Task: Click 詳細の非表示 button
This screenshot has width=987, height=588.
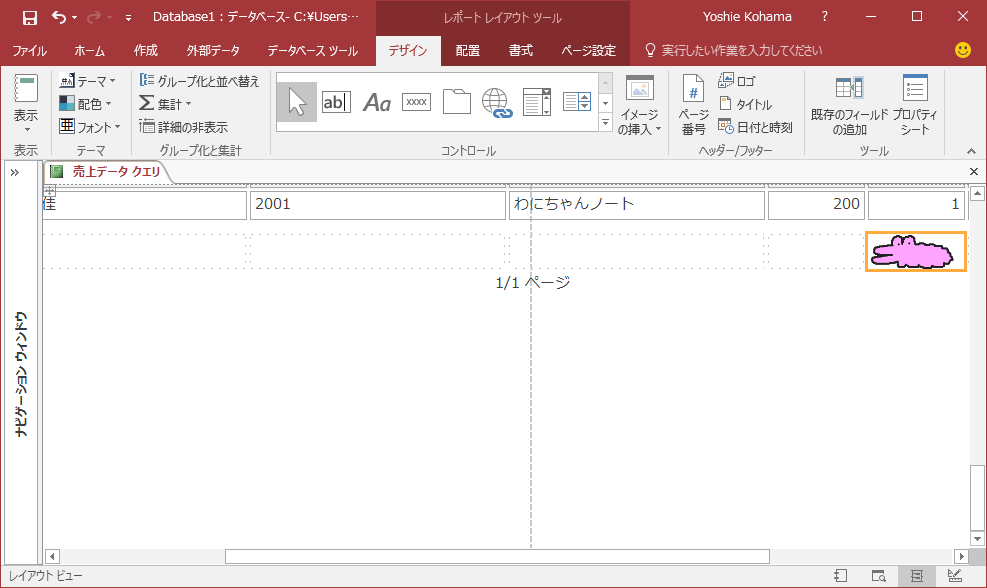Action: click(184, 127)
